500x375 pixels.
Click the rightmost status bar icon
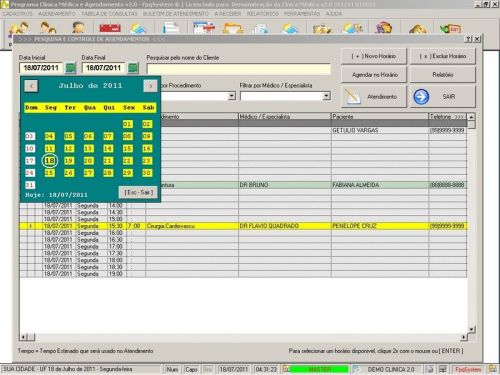492,369
